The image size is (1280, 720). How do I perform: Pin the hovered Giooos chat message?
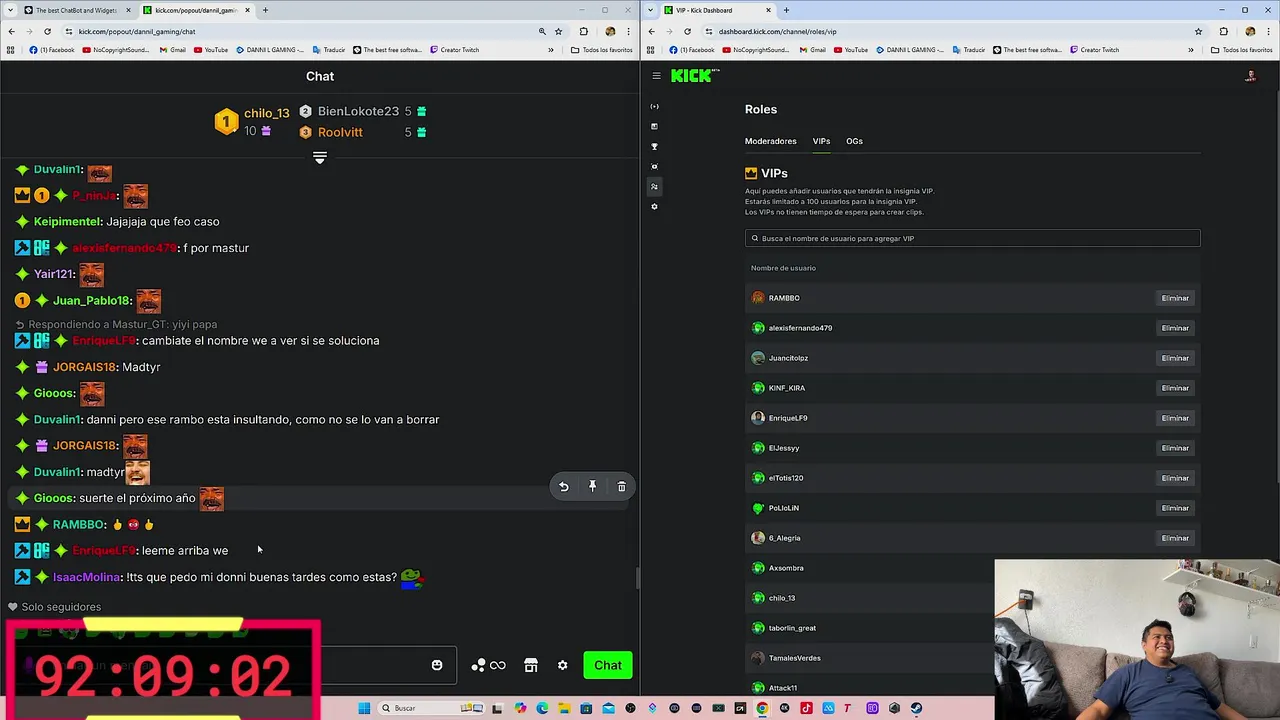point(592,486)
